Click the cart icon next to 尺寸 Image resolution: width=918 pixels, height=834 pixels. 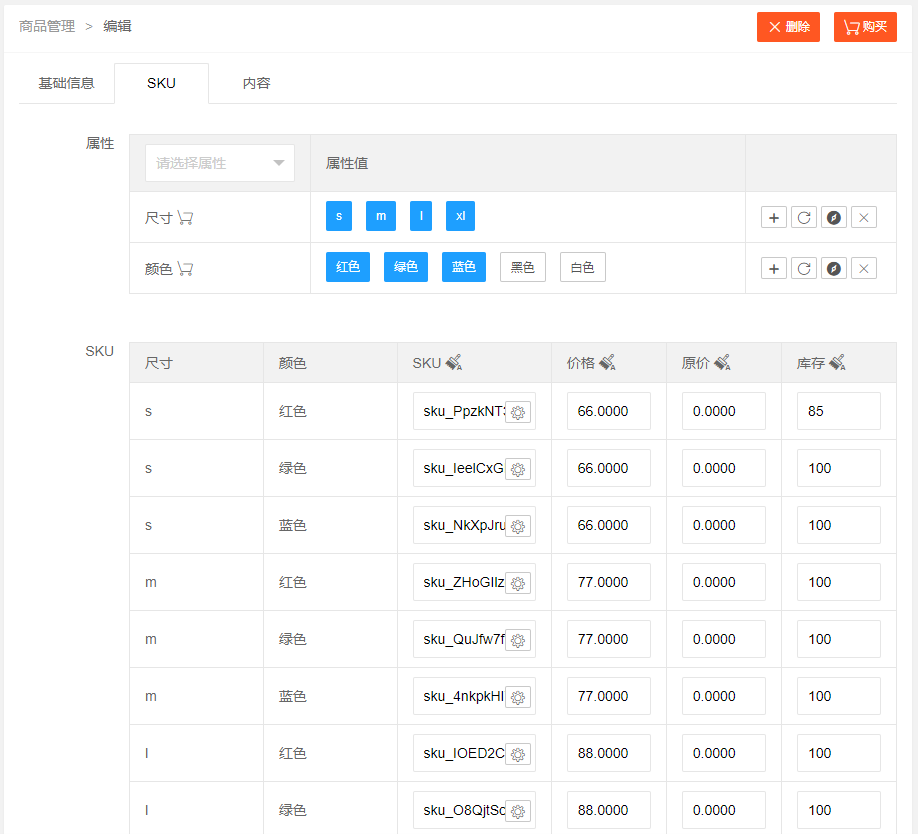(185, 218)
